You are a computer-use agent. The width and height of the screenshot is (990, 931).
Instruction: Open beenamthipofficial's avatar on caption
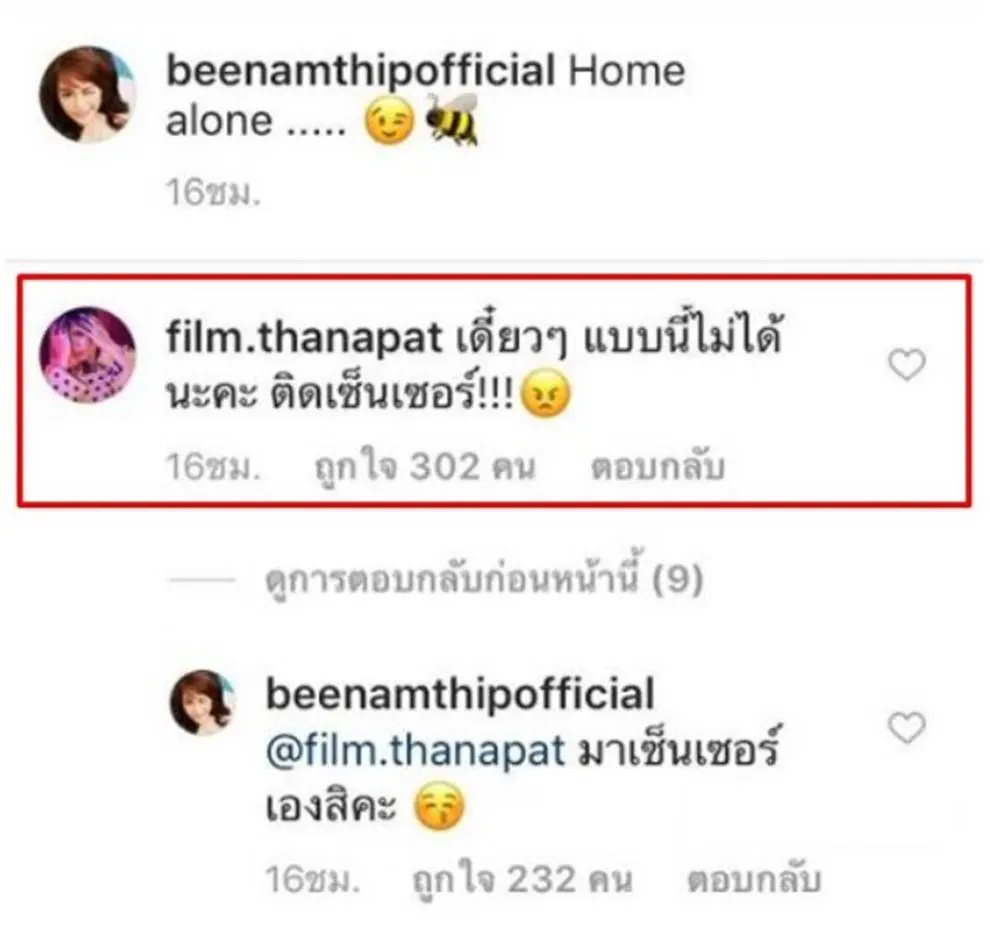click(x=87, y=94)
